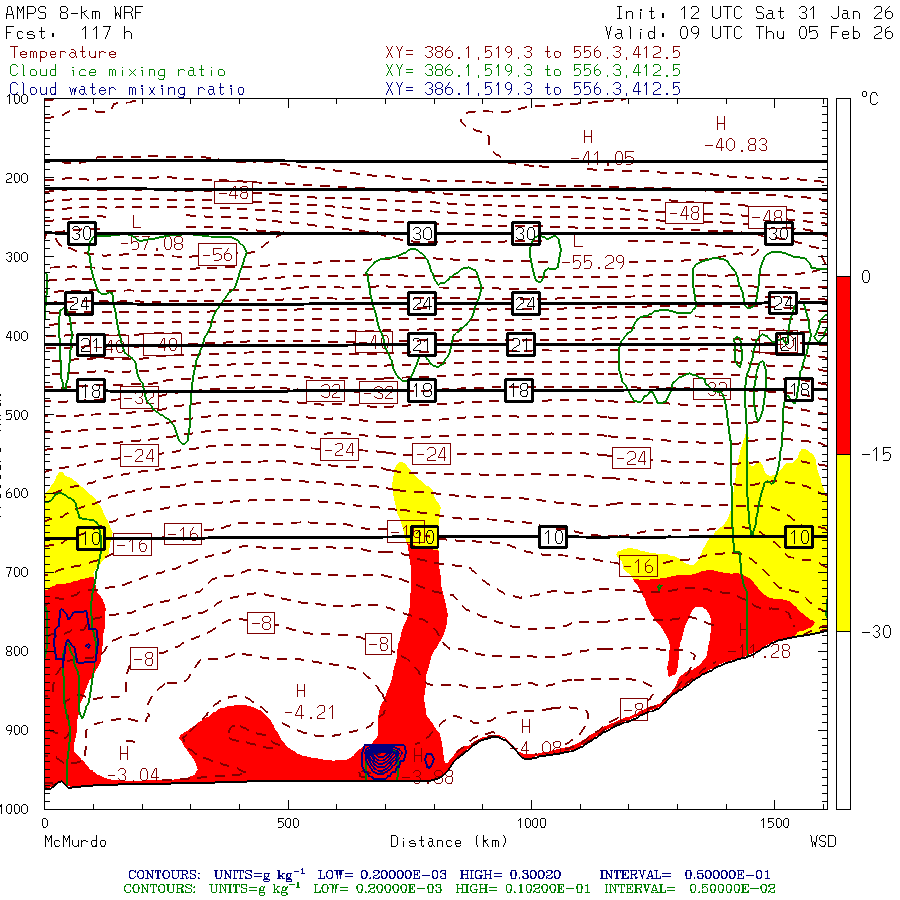Click the H -3.04 marker near the surface
The height and width of the screenshot is (900, 900).
point(138,763)
